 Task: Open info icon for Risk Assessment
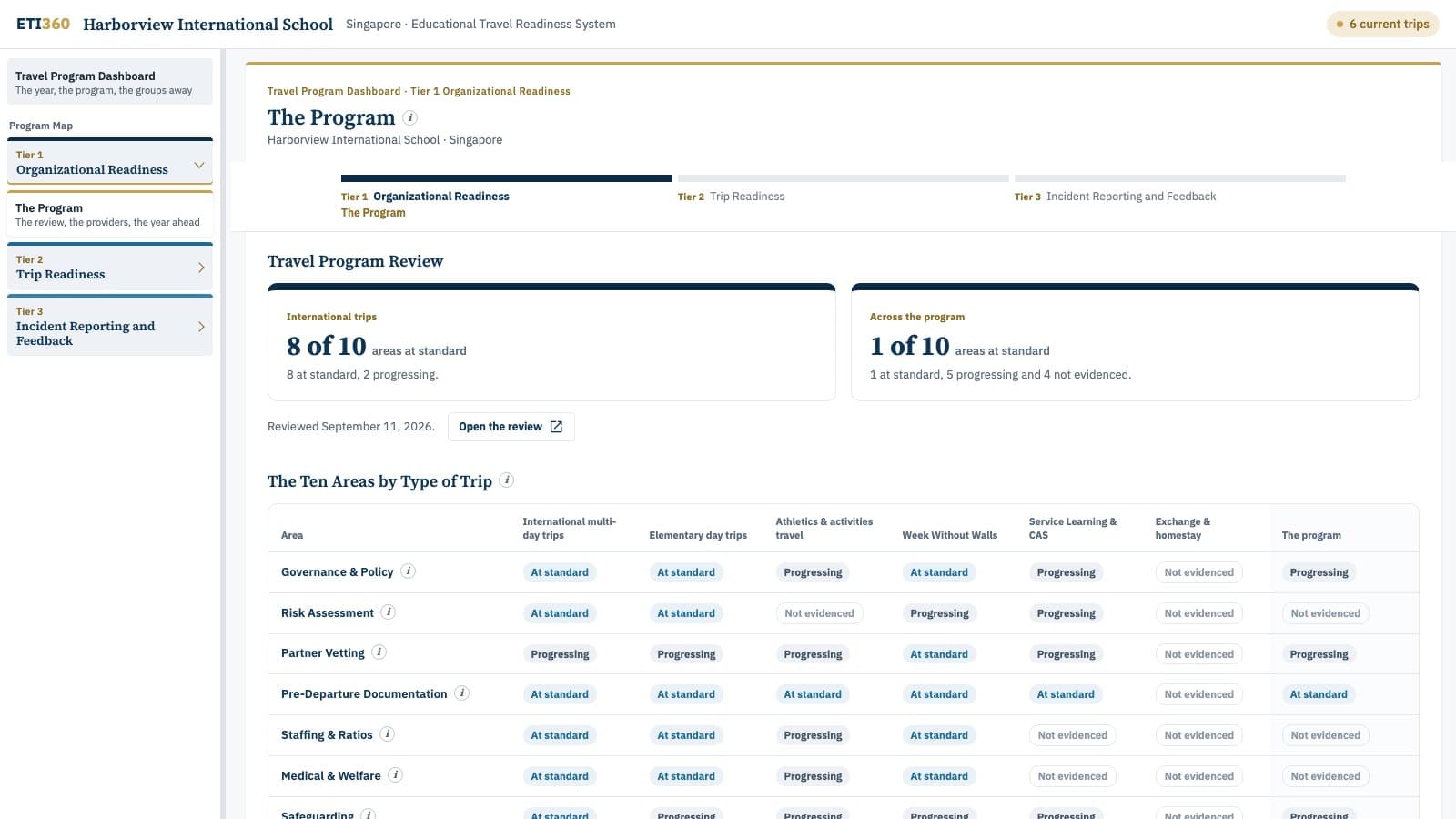[389, 612]
